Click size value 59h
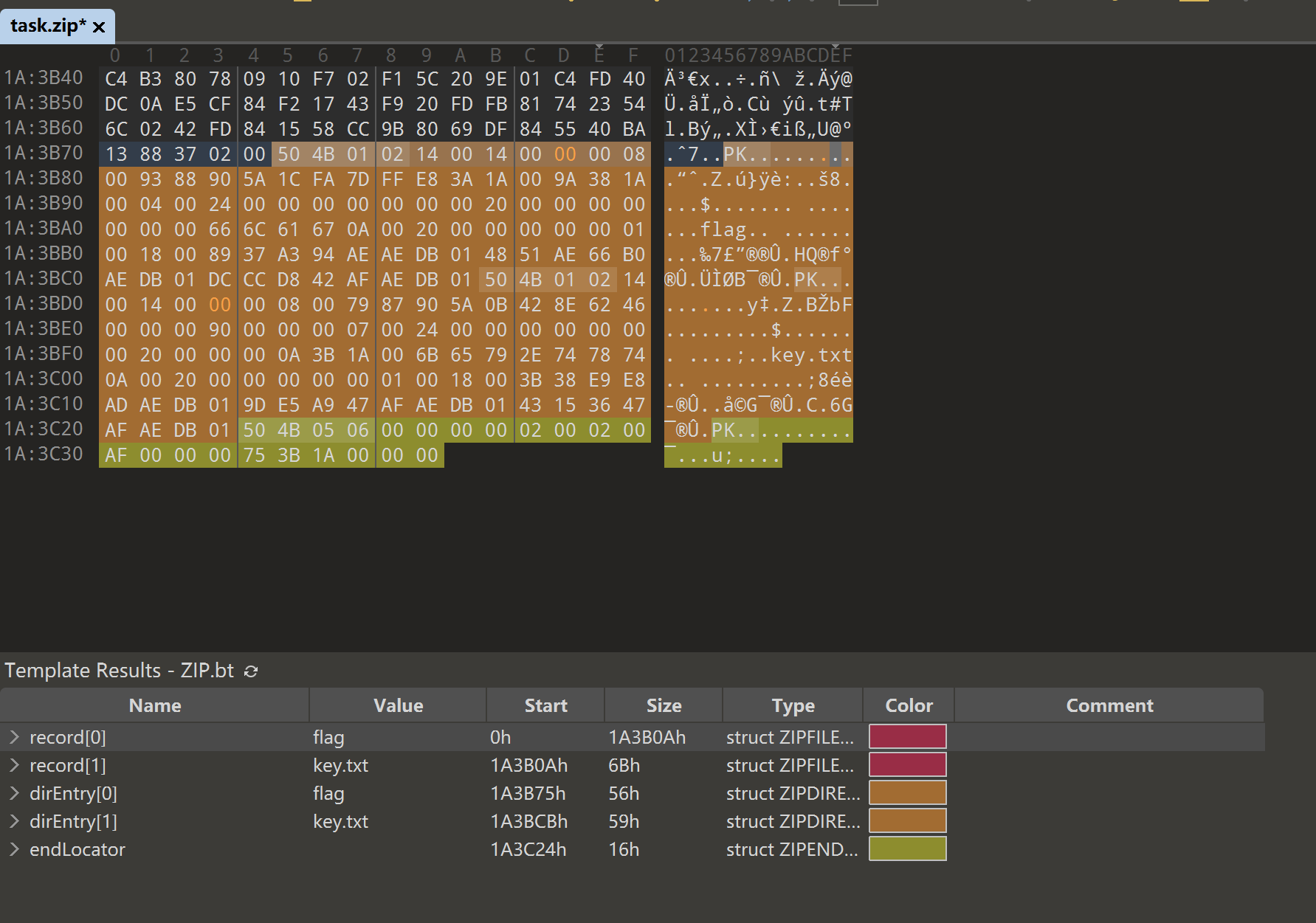The height and width of the screenshot is (923, 1316). tap(624, 821)
